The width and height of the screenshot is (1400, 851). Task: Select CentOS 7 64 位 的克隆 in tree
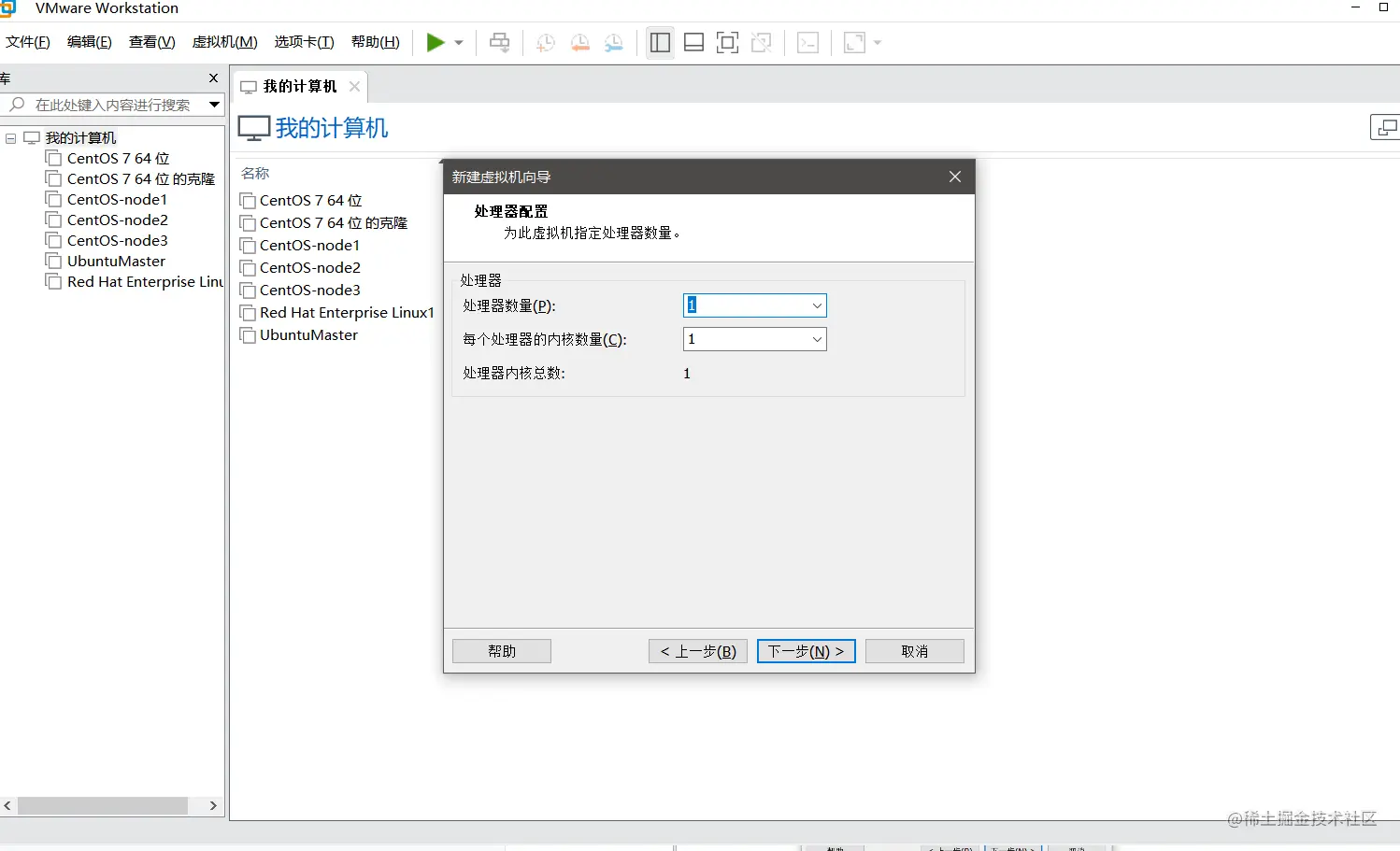pyautogui.click(x=141, y=179)
